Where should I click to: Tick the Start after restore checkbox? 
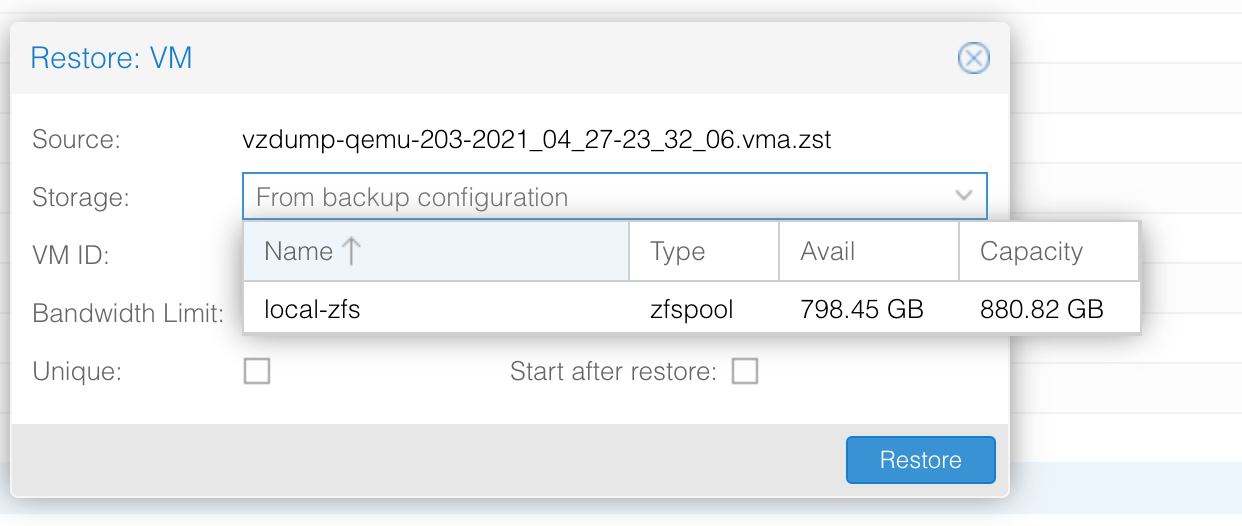pos(745,372)
